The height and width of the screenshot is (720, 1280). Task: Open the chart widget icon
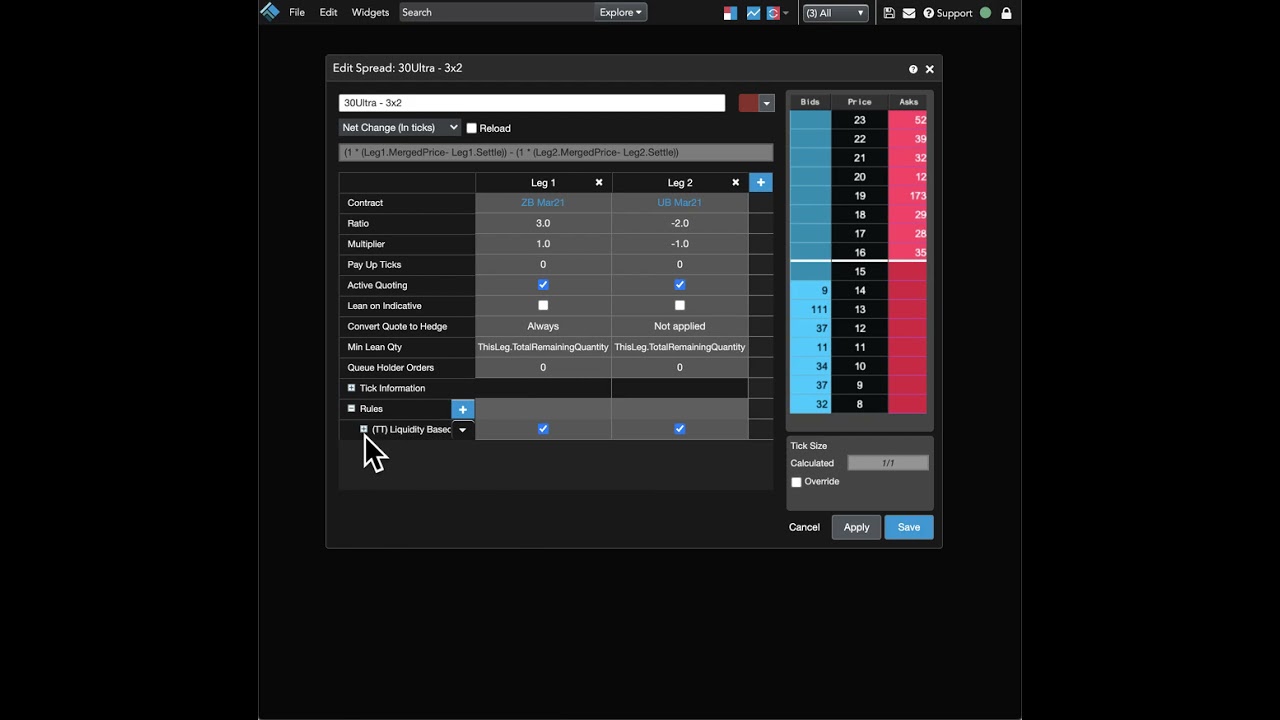point(753,13)
